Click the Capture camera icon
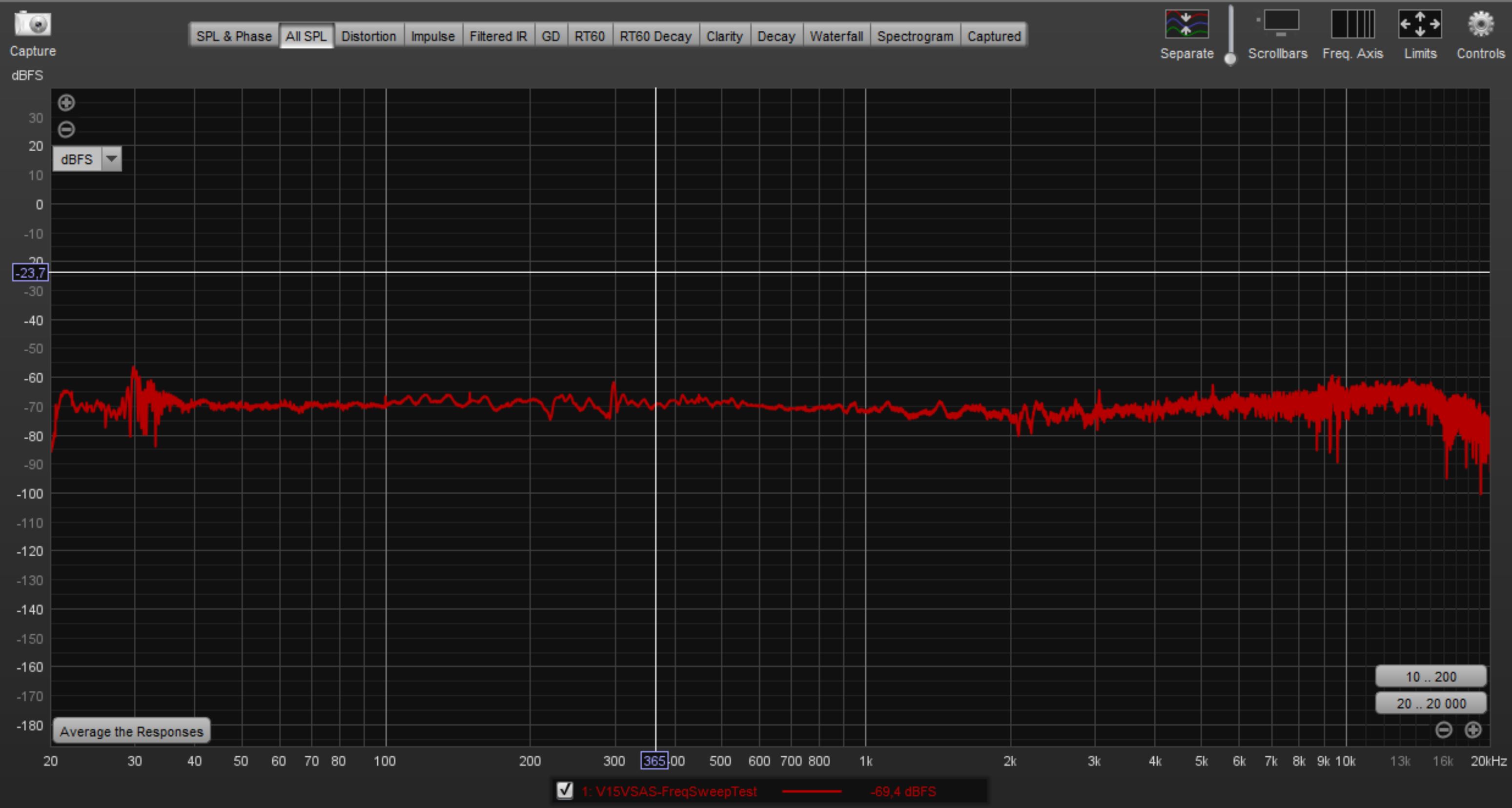Viewport: 1512px width, 808px height. coord(32,25)
